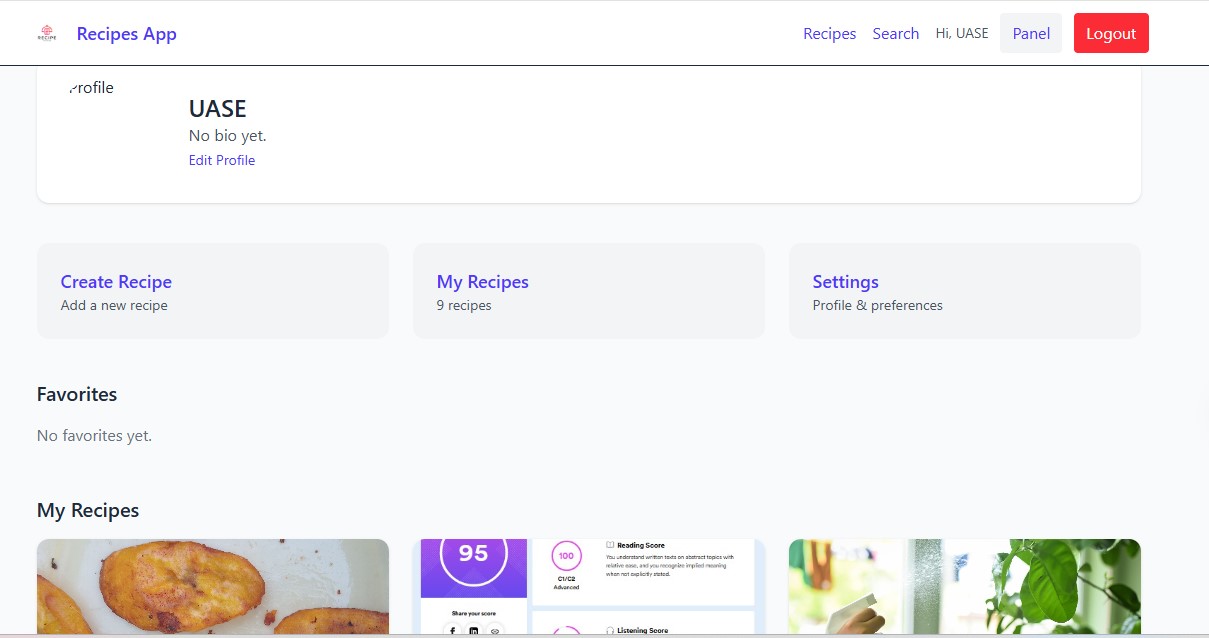Open the Create Recipe card
This screenshot has height=638, width=1209.
[x=212, y=291]
